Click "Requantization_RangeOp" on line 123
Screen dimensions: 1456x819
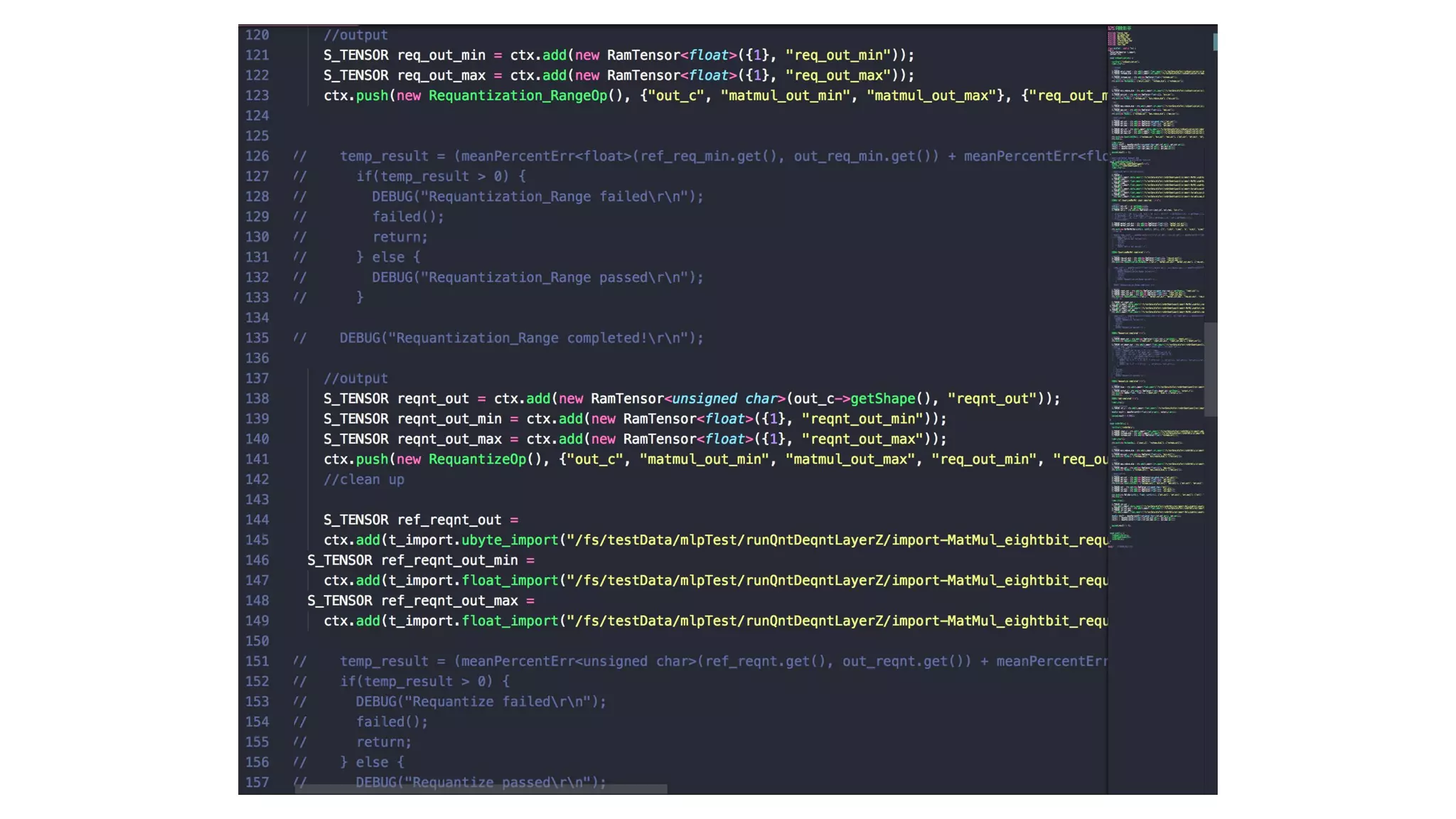pos(518,95)
